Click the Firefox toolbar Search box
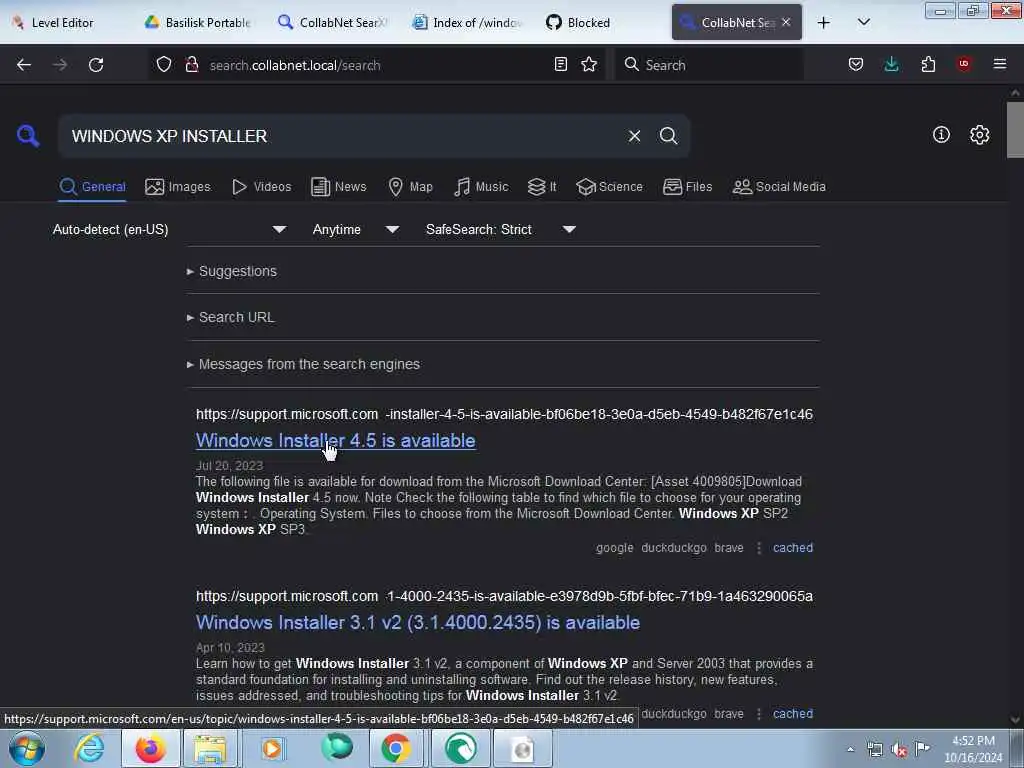This screenshot has height=768, width=1024. [709, 65]
